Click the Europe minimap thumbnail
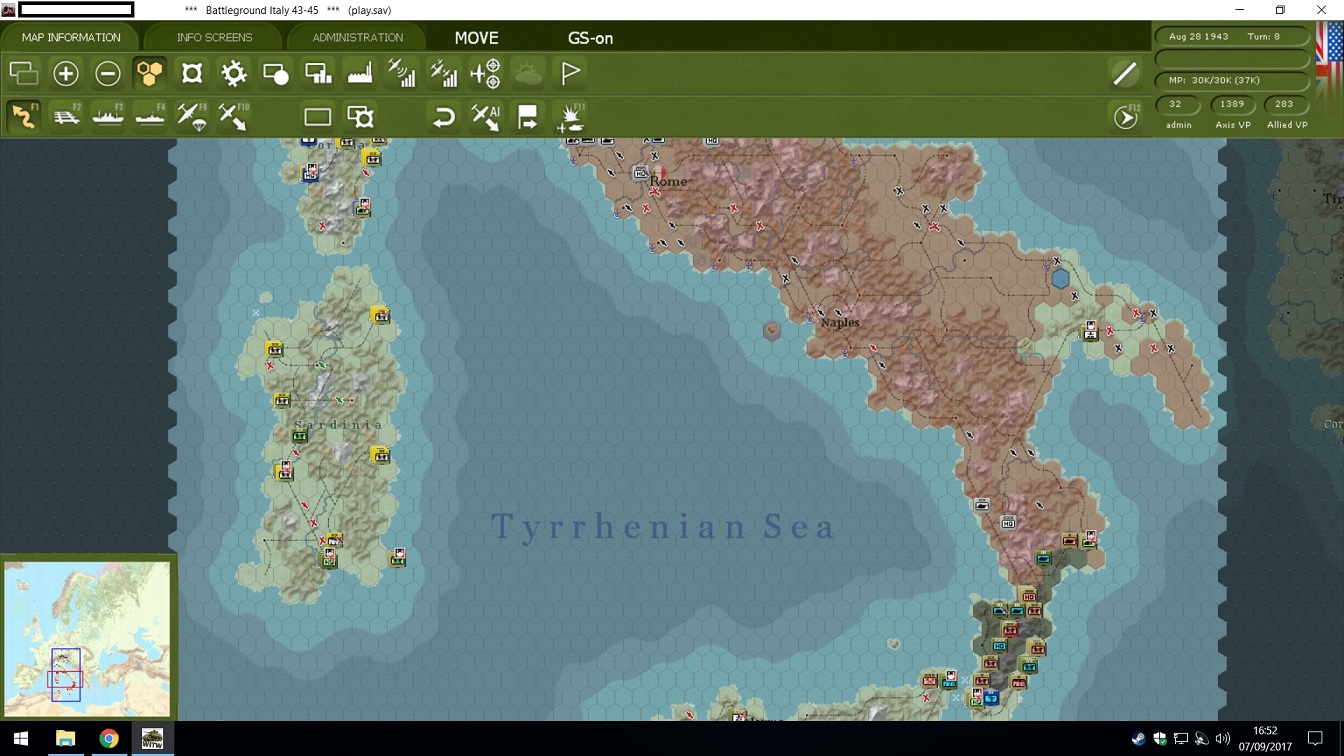The width and height of the screenshot is (1344, 756). click(87, 638)
